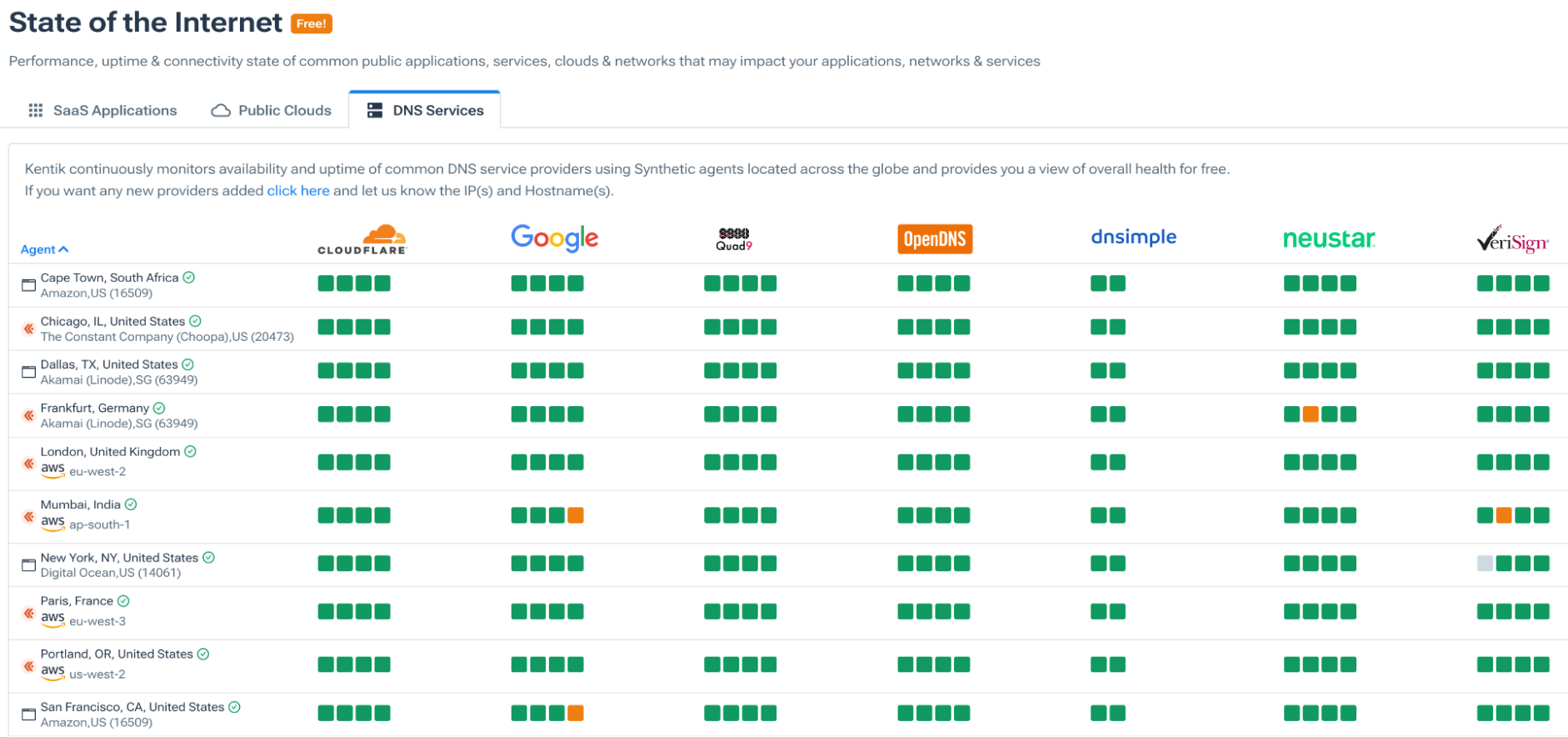Click the neustar logo column header
The height and width of the screenshot is (737, 1568).
1329,238
